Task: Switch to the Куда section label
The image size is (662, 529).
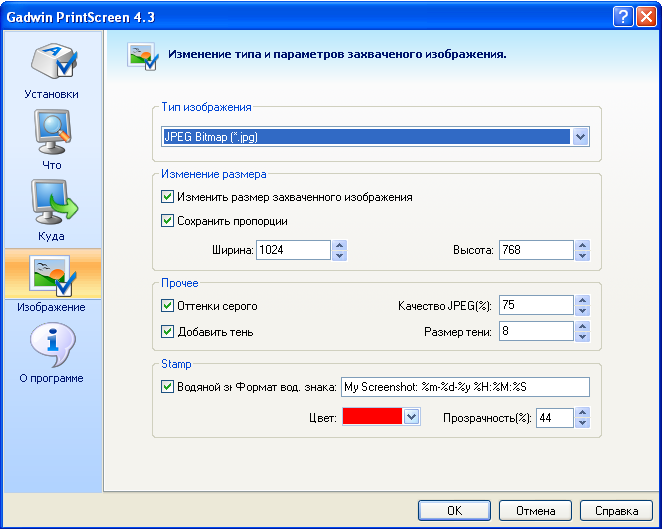Action: pos(52,236)
